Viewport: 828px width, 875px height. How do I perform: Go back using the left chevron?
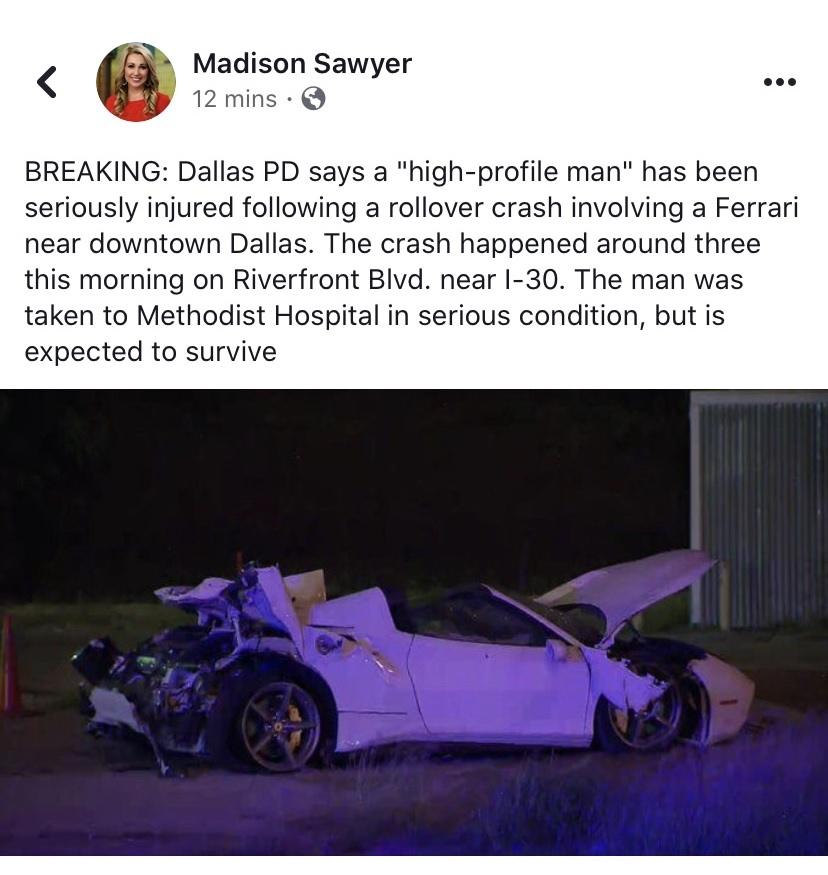[x=47, y=82]
